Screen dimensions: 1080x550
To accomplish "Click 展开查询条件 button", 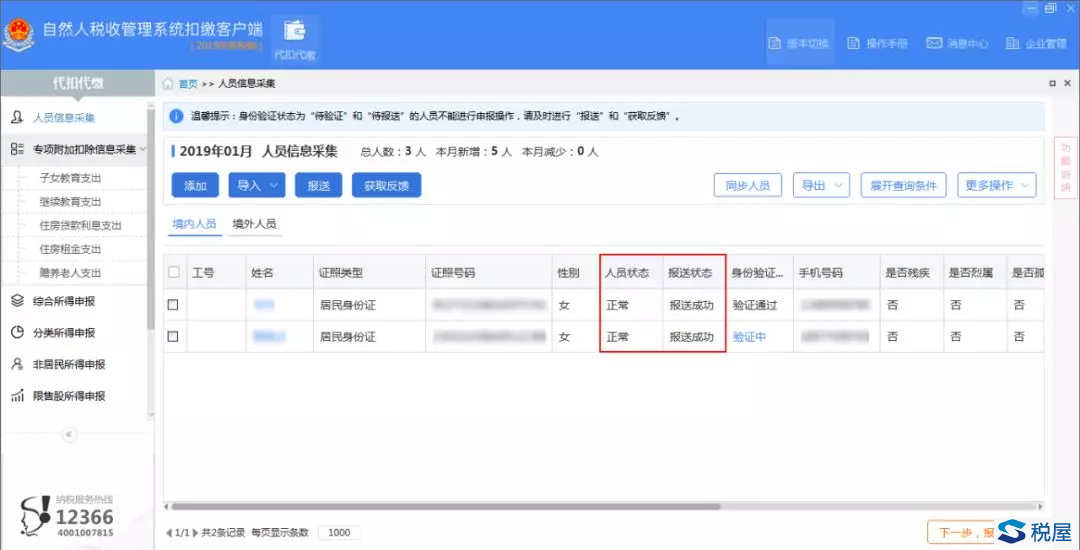I will pyautogui.click(x=903, y=185).
